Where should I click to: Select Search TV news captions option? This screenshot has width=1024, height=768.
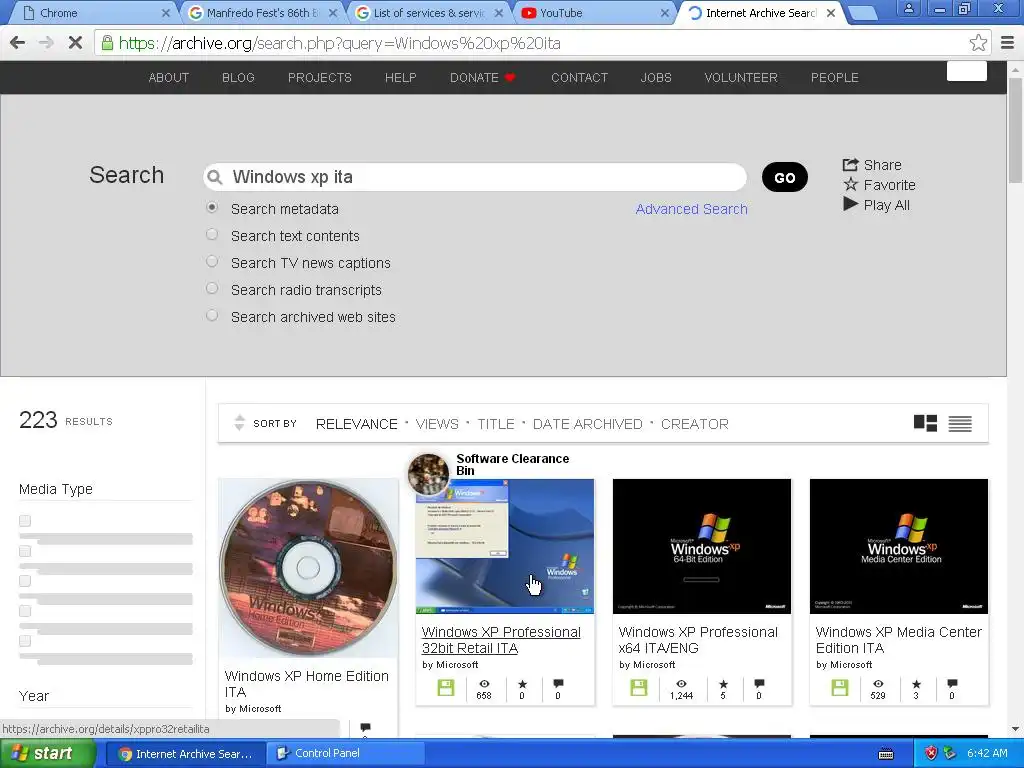212,261
